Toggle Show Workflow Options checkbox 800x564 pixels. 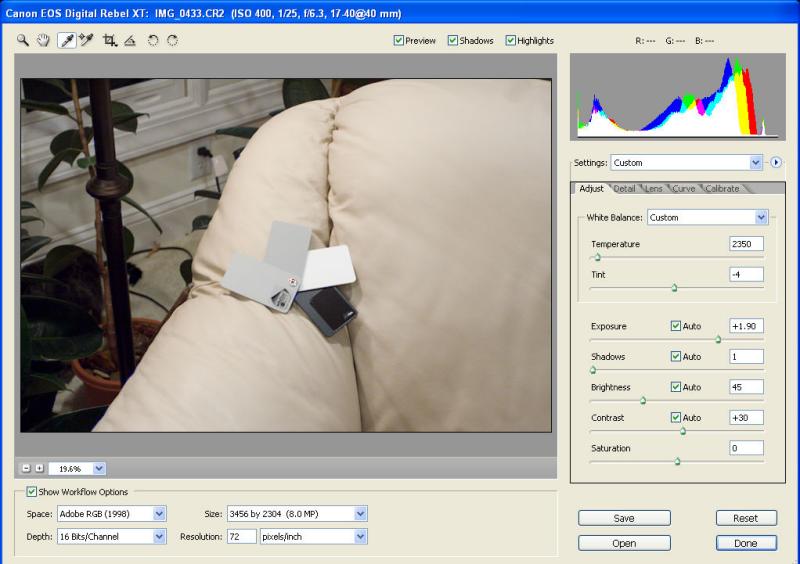(x=32, y=492)
